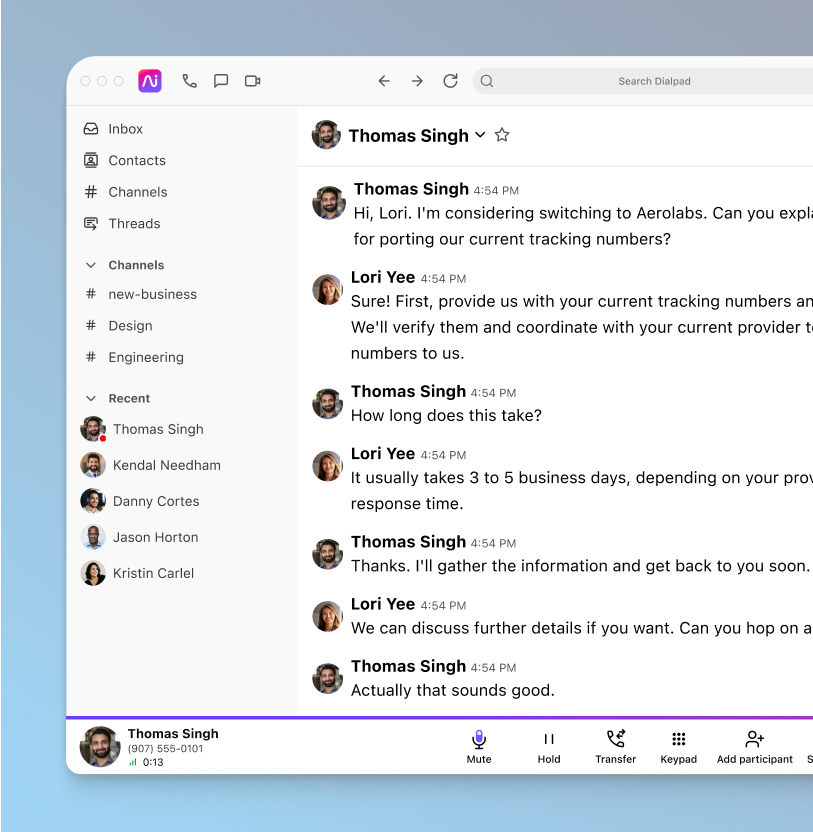Select Danny Cortes in Recent list
The height and width of the screenshot is (832, 813).
[x=156, y=501]
